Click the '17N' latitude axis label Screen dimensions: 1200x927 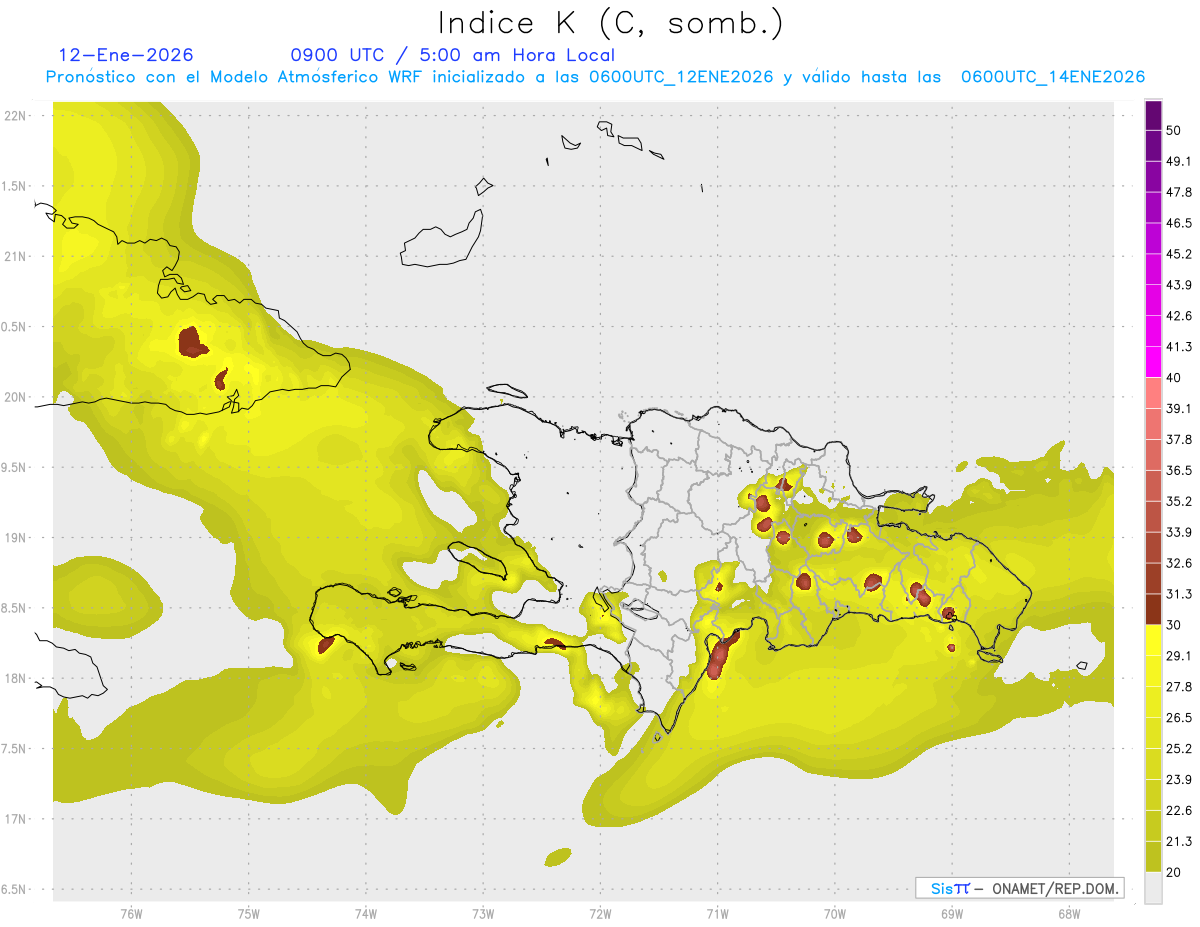pos(16,819)
